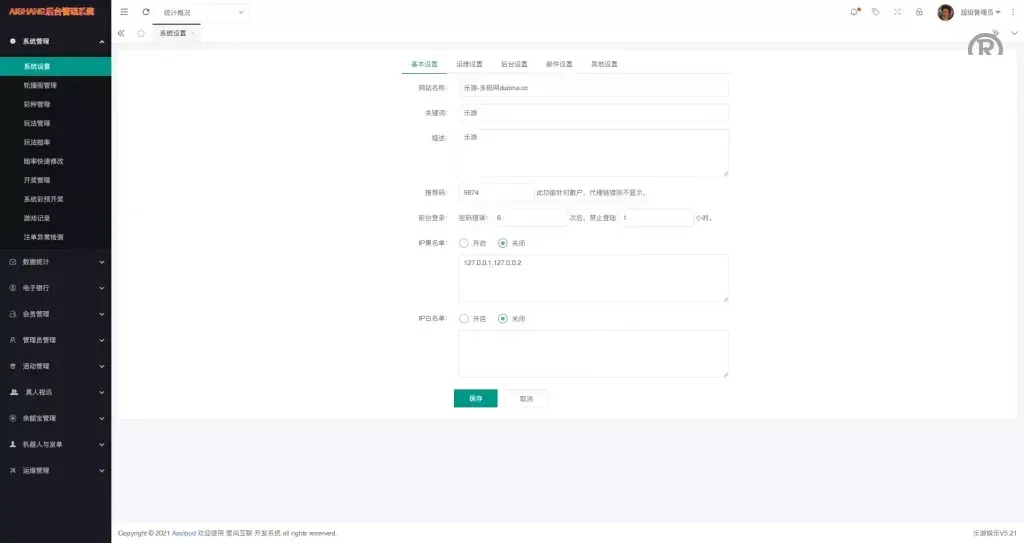Enable IP黑名单 by selecting 开启
1024x543 pixels.
pyautogui.click(x=464, y=243)
